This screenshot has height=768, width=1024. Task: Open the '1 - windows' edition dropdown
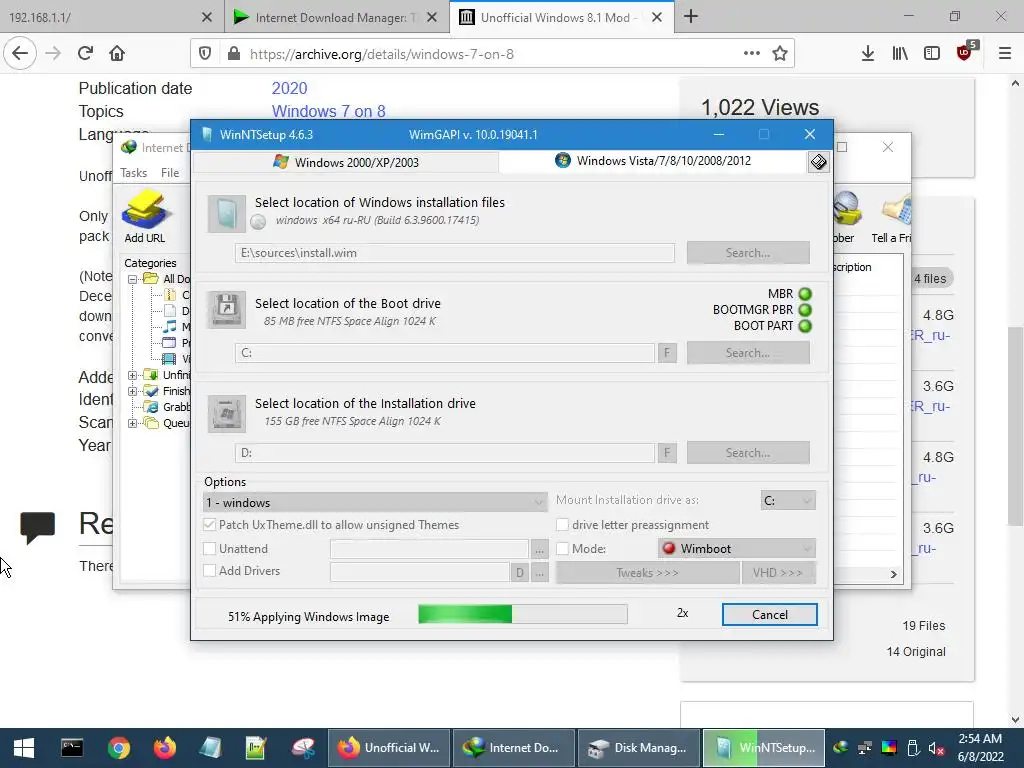coord(375,502)
